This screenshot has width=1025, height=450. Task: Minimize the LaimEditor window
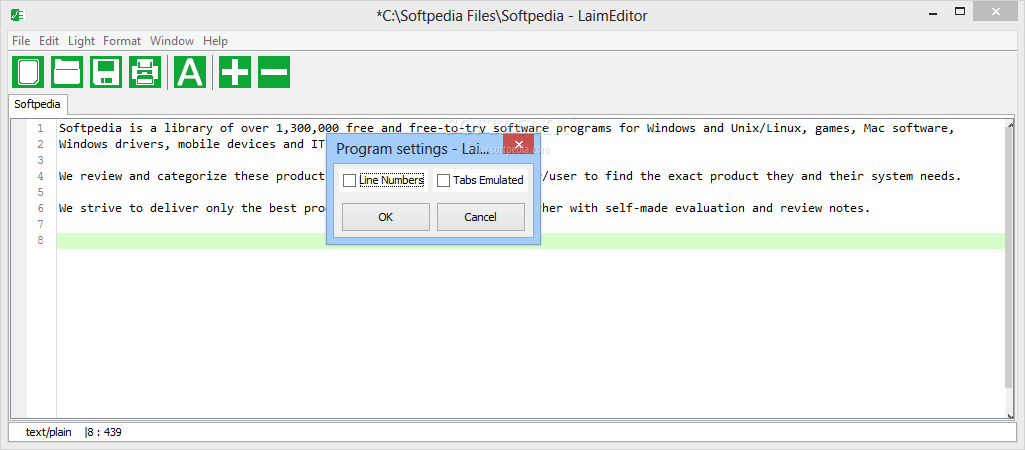(932, 12)
